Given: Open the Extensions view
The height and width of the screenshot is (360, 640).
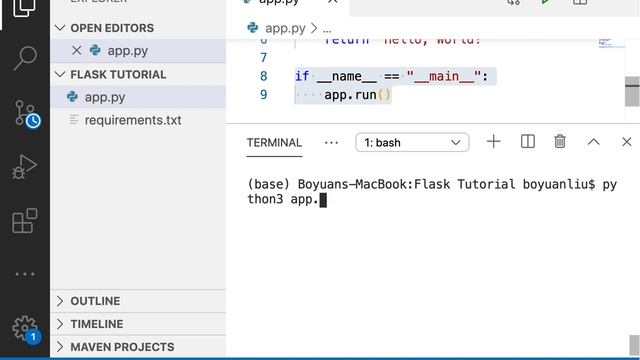Looking at the screenshot, I should pos(24,221).
